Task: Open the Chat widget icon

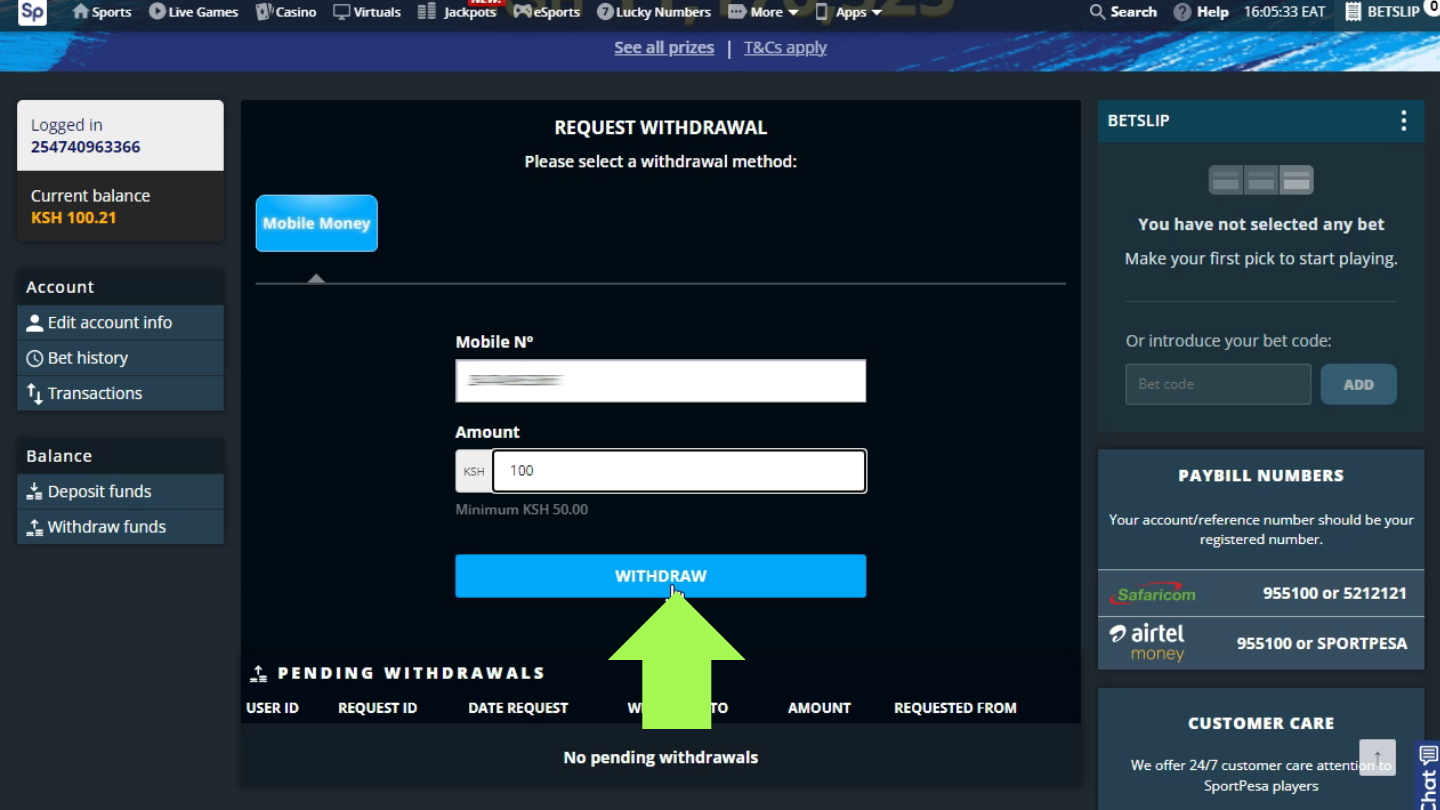Action: pos(1428,775)
